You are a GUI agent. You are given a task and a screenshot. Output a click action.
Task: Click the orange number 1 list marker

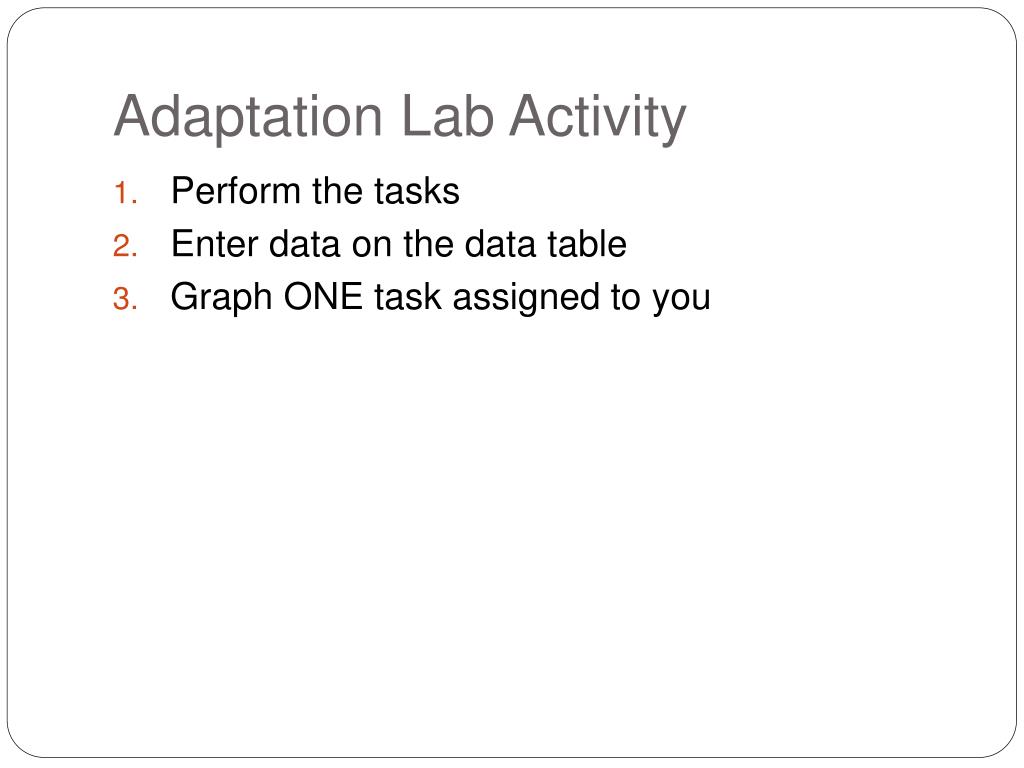click(125, 193)
